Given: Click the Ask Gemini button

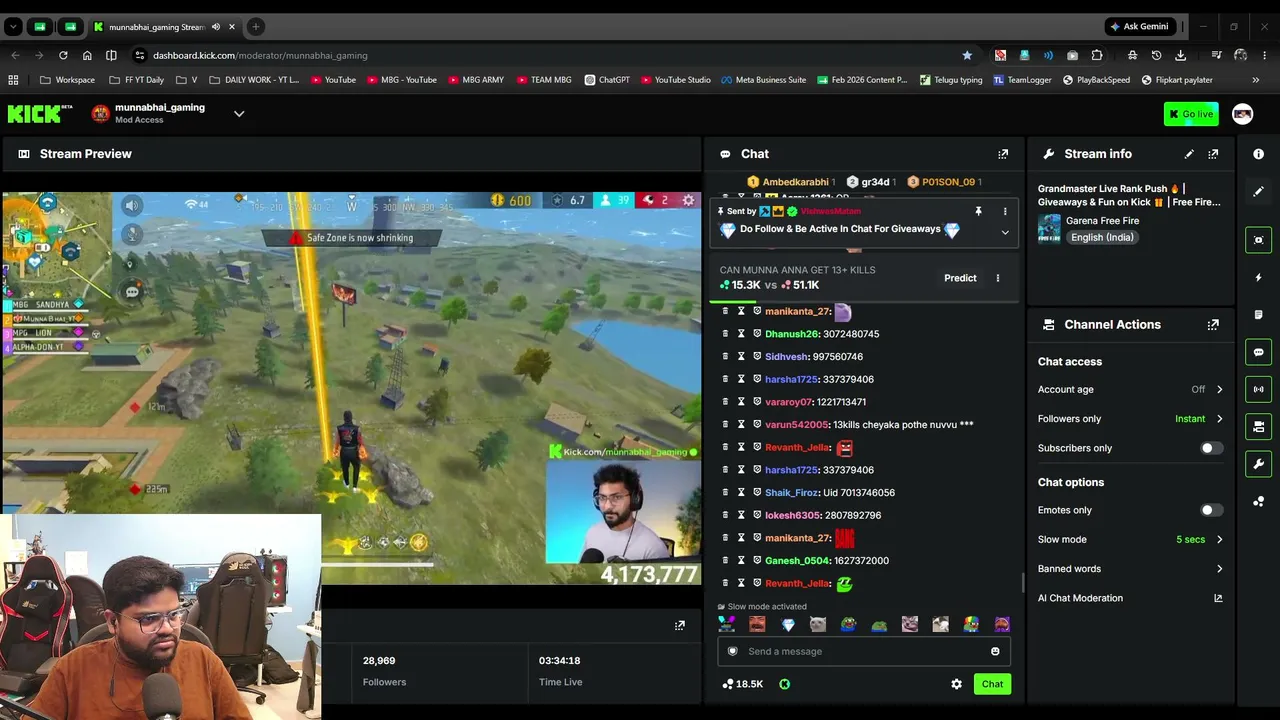Looking at the screenshot, I should click(x=1138, y=27).
